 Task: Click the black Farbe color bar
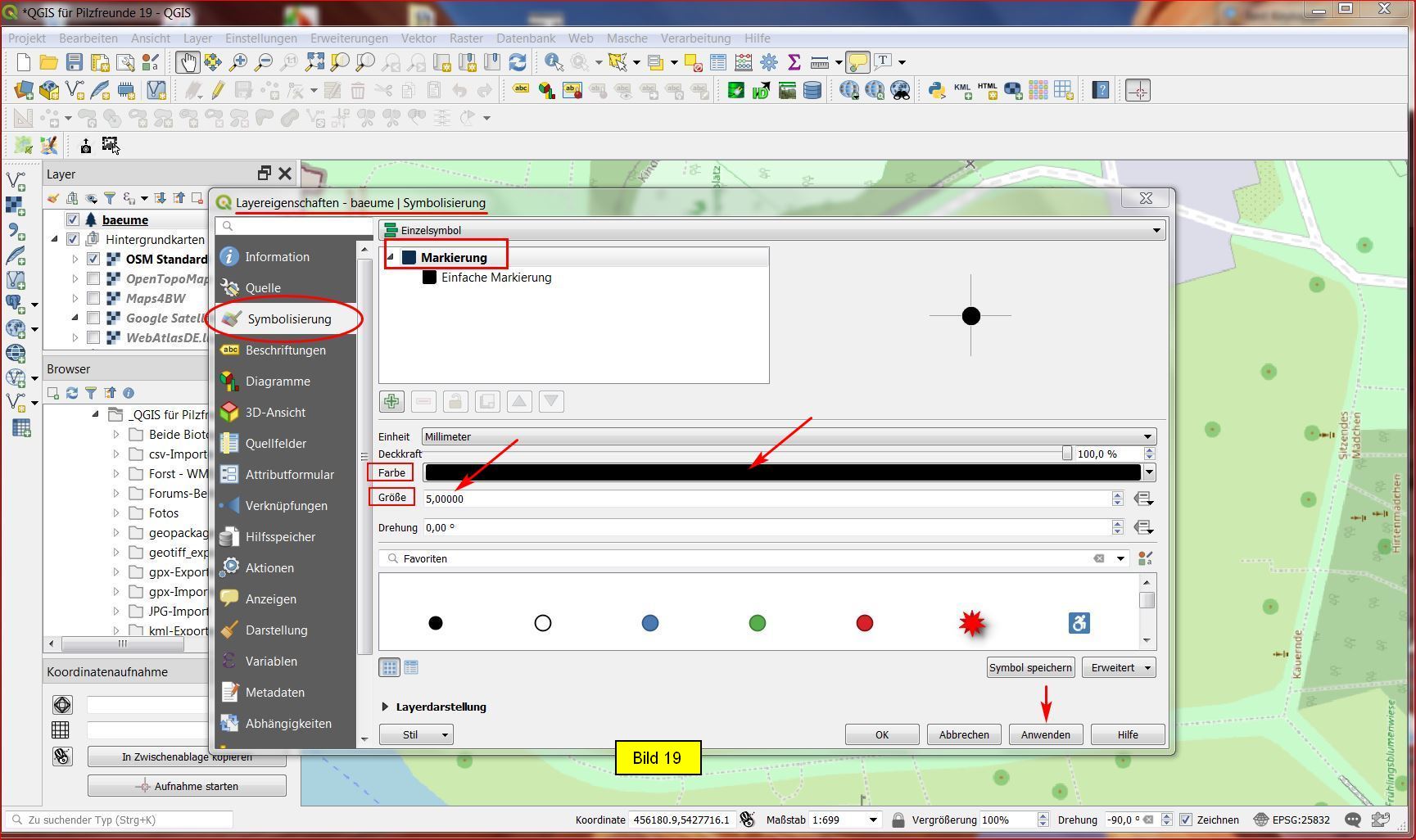(x=782, y=472)
